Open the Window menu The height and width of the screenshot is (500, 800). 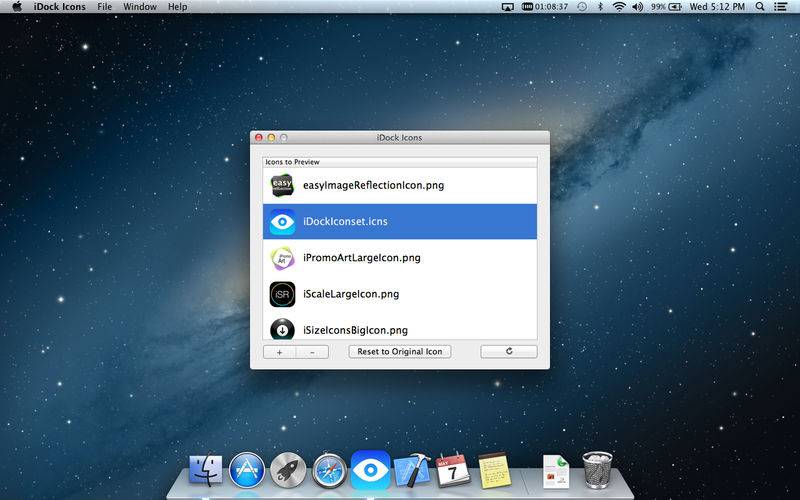(140, 7)
